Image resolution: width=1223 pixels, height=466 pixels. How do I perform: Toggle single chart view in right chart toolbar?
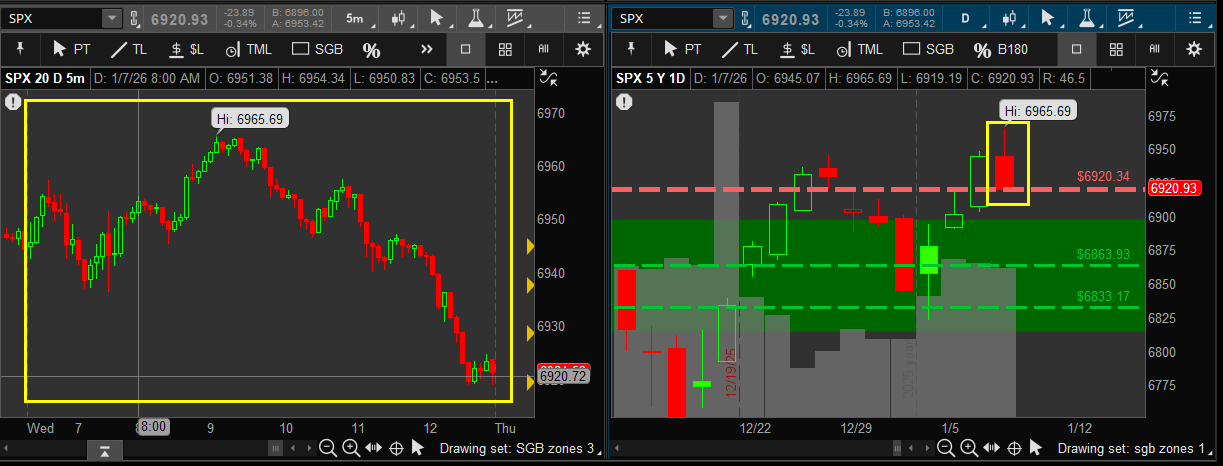click(x=1076, y=49)
